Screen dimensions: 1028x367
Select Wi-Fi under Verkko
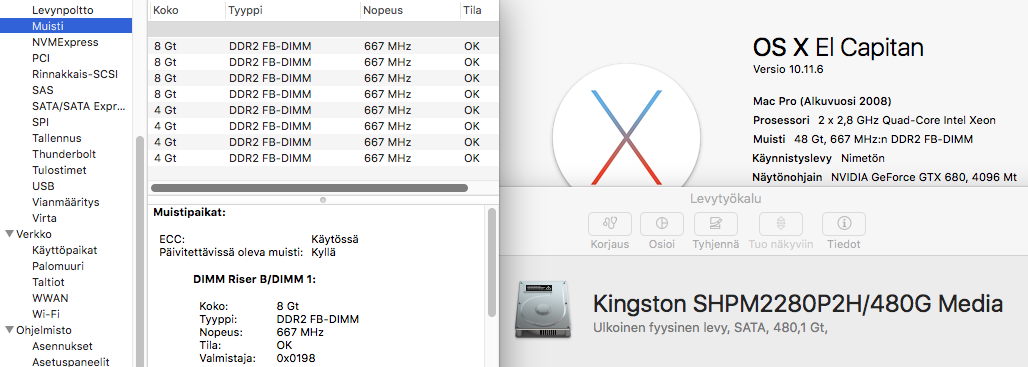point(45,314)
